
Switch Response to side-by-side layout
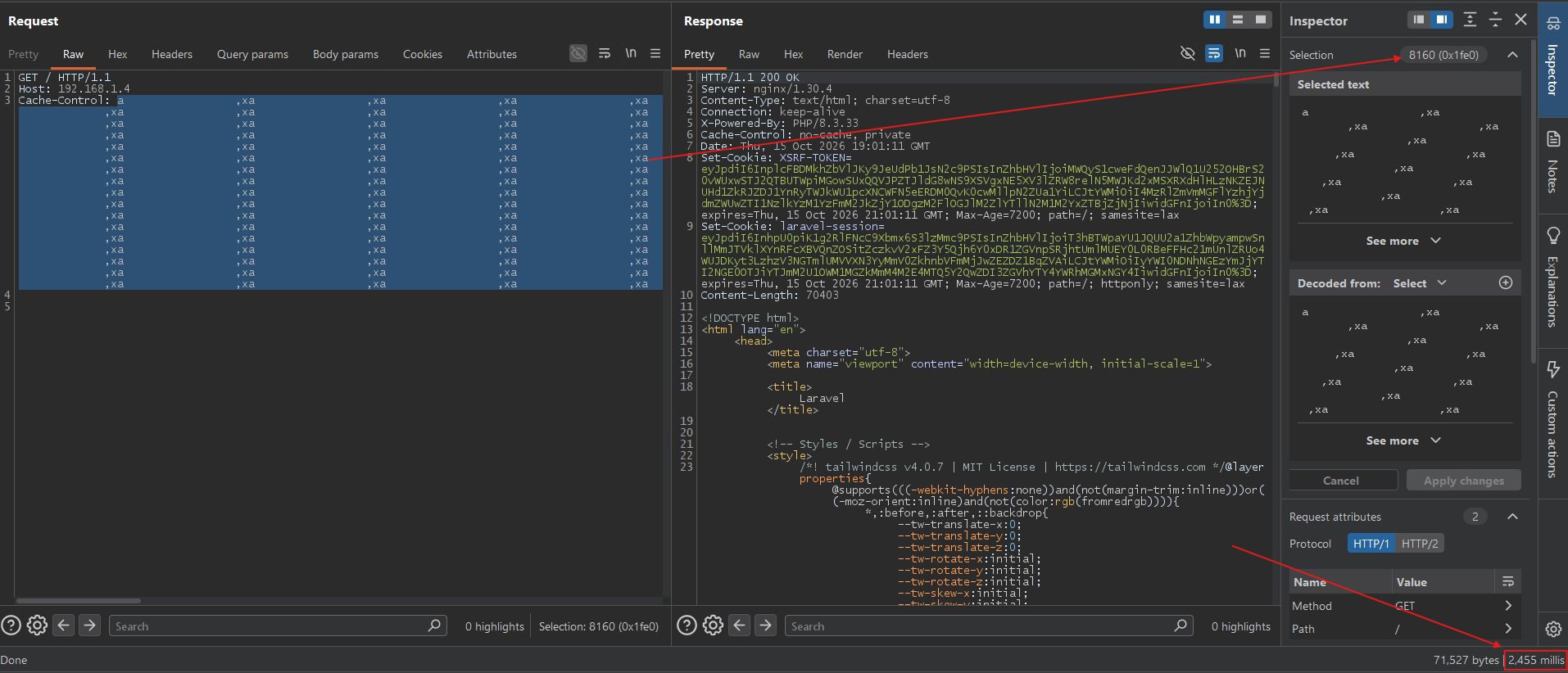1215,20
